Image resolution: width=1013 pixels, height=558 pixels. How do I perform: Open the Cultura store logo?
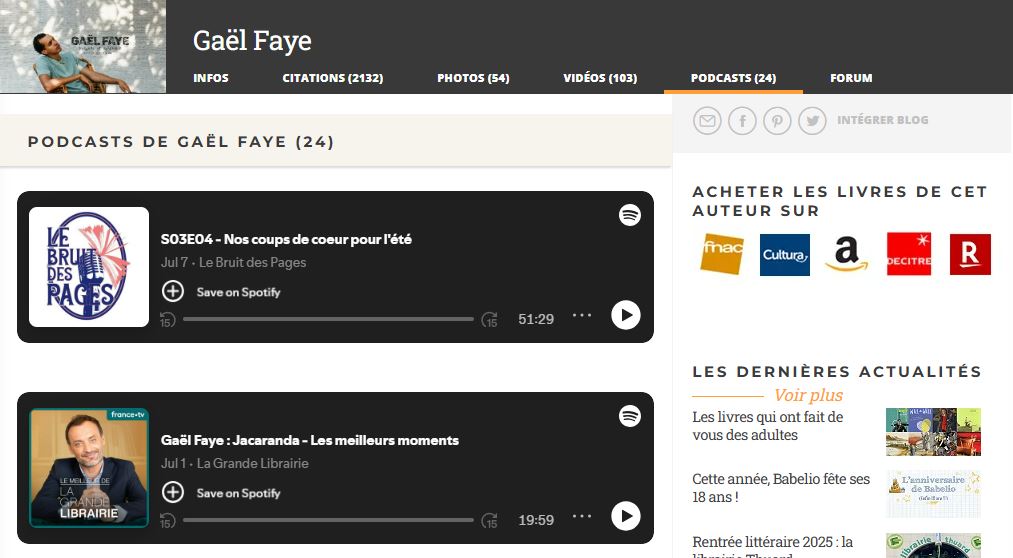click(x=784, y=254)
